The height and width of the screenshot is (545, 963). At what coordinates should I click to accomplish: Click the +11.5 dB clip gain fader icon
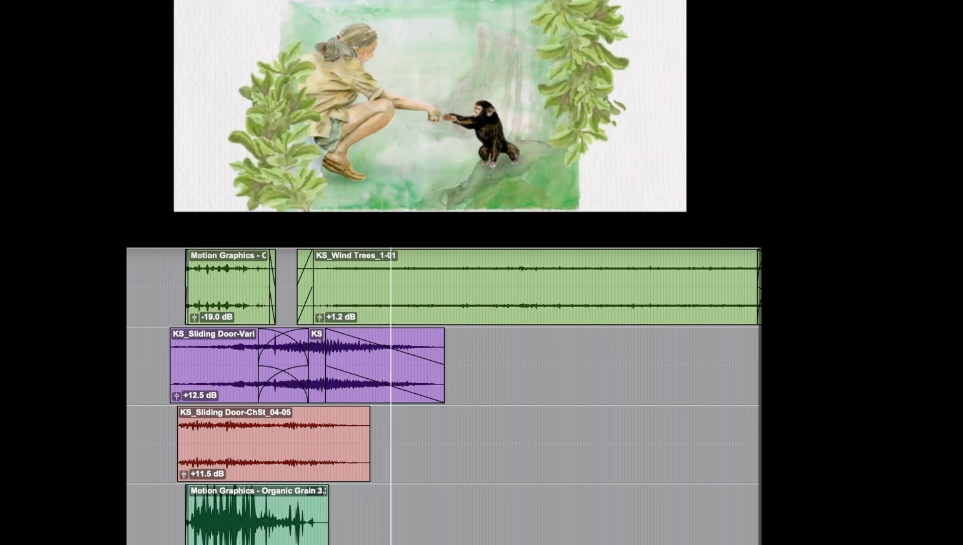pos(184,474)
